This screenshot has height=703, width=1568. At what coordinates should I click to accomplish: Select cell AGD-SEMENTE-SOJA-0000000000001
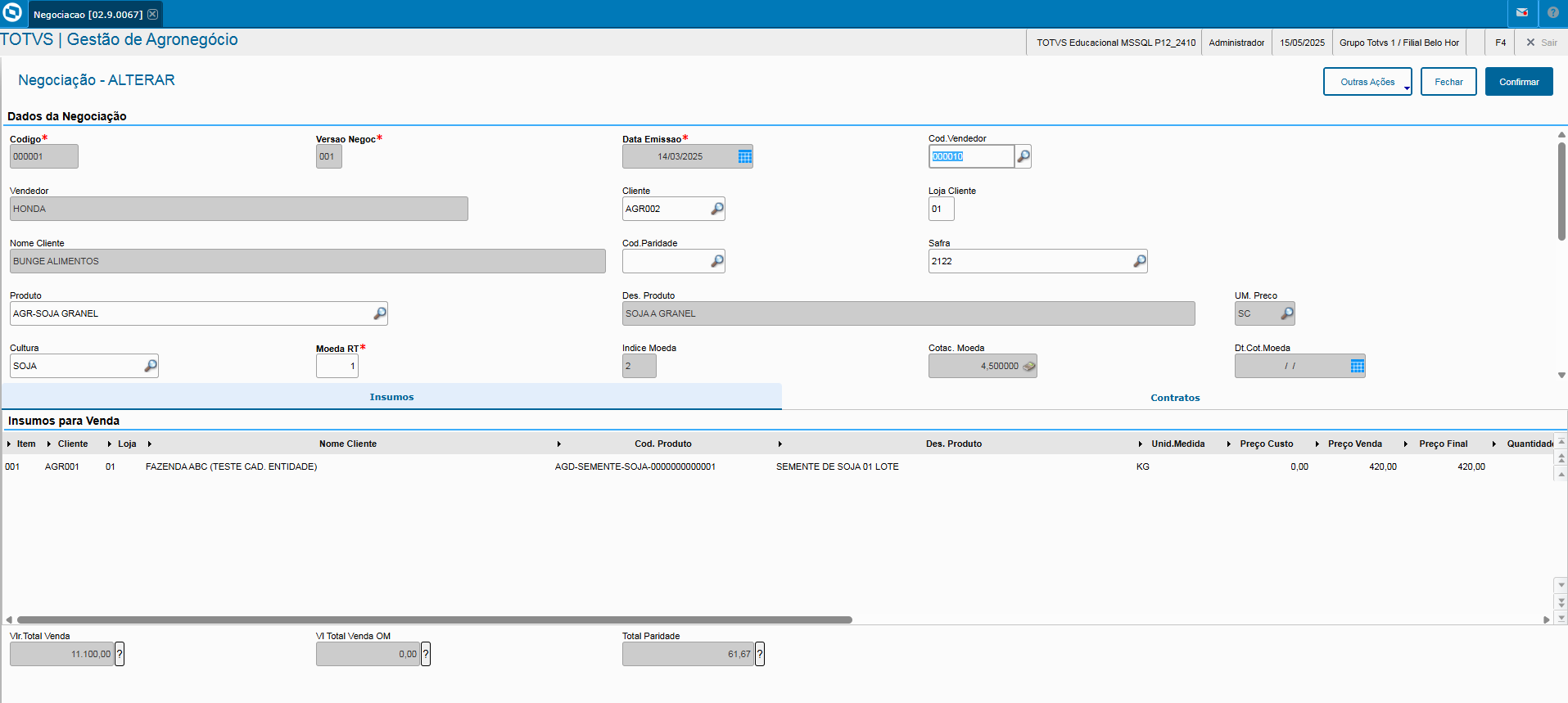point(635,466)
